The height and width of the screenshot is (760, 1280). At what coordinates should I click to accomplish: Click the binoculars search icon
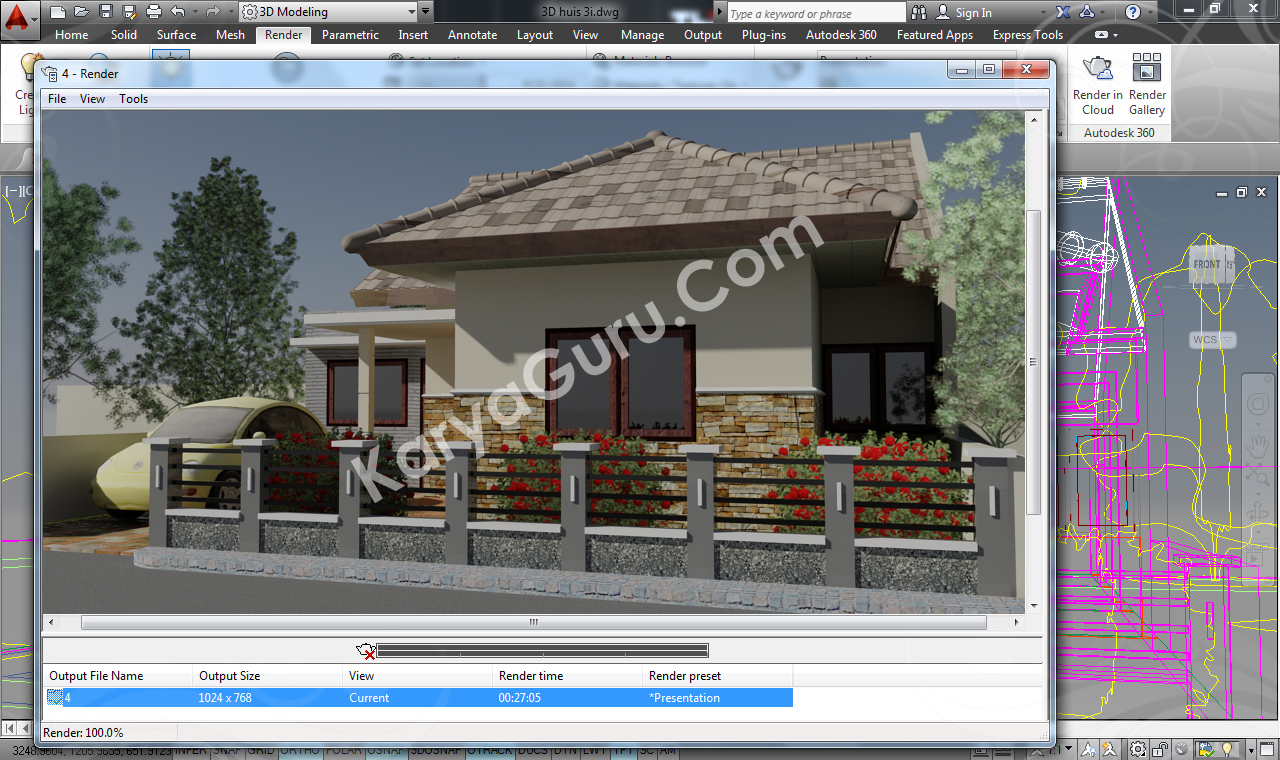919,13
